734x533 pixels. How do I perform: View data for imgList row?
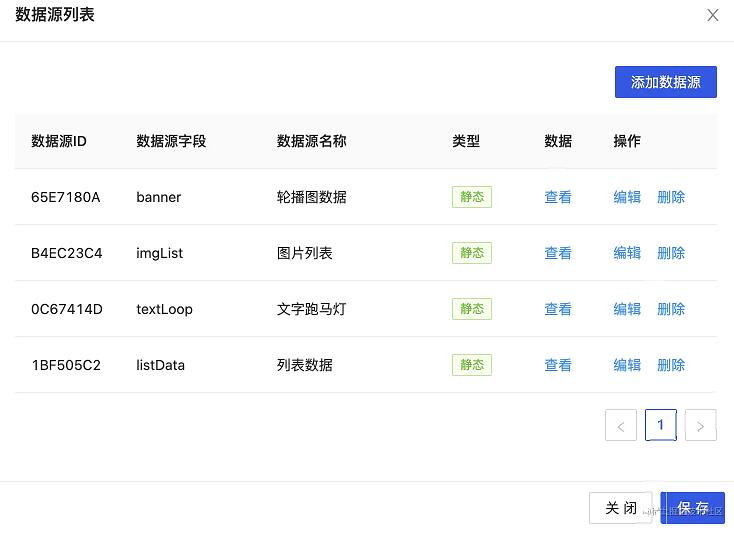pyautogui.click(x=558, y=253)
